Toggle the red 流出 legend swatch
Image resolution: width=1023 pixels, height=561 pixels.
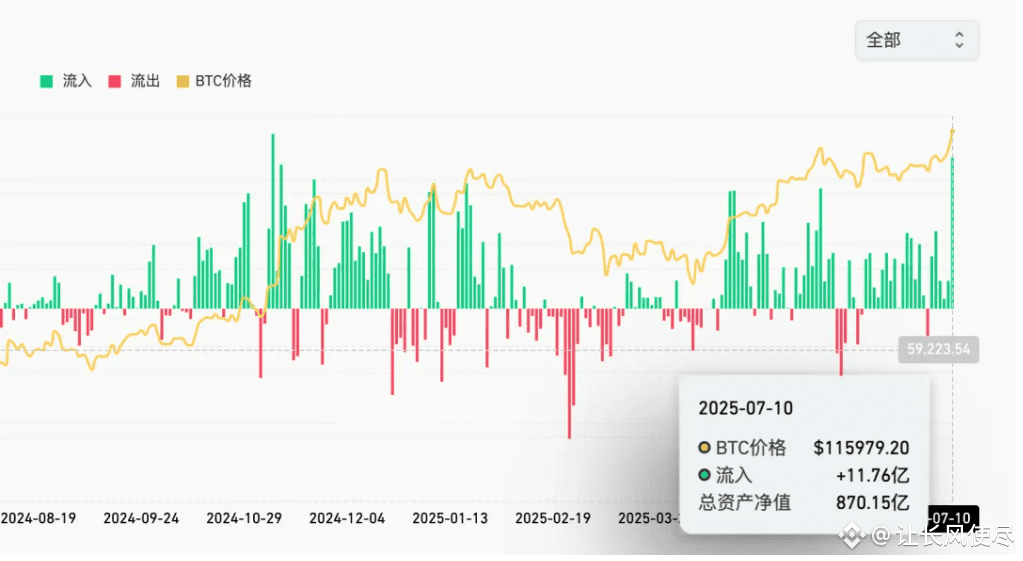click(115, 82)
